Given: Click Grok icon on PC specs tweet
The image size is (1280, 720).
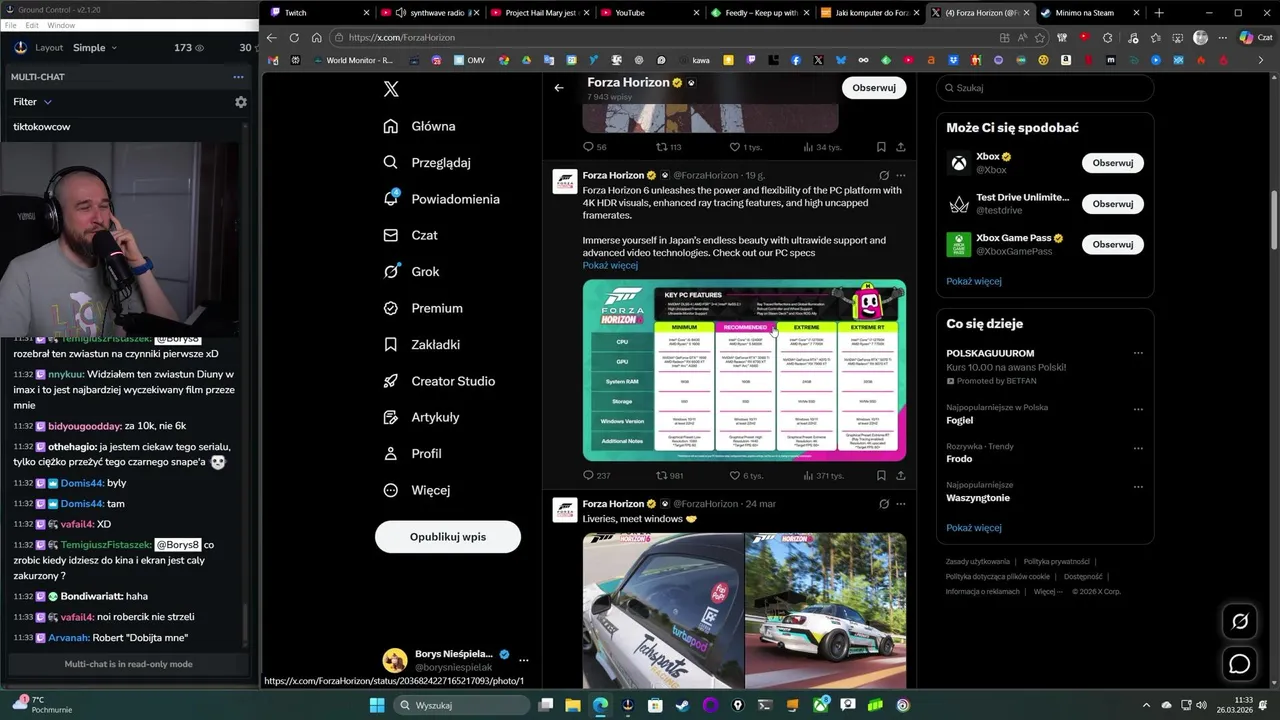Looking at the screenshot, I should coord(883,175).
